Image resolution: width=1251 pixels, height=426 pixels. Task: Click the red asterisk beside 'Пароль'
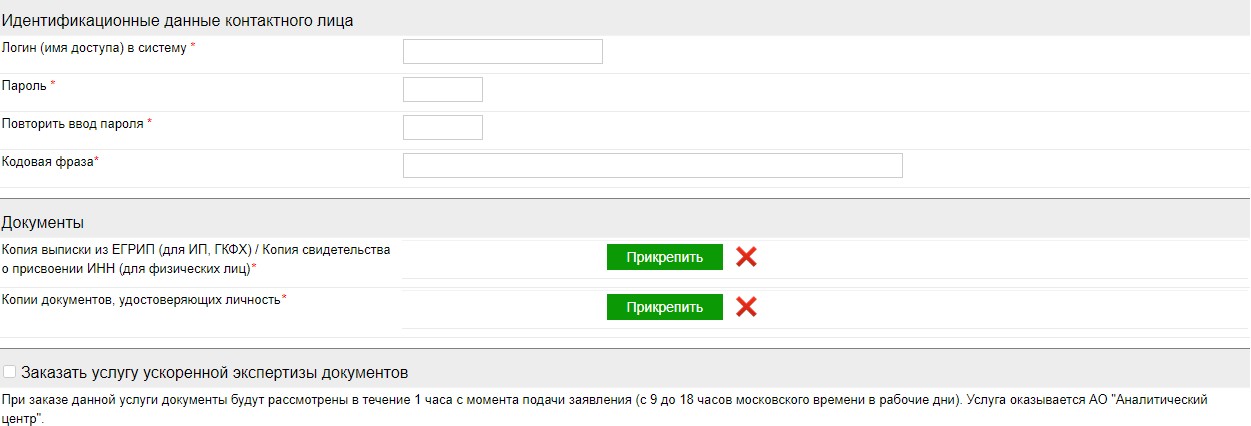[53, 84]
